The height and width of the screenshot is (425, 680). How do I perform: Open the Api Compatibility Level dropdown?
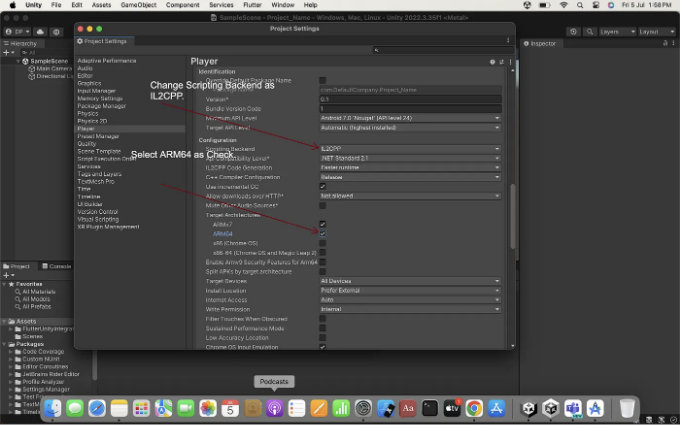click(410, 158)
